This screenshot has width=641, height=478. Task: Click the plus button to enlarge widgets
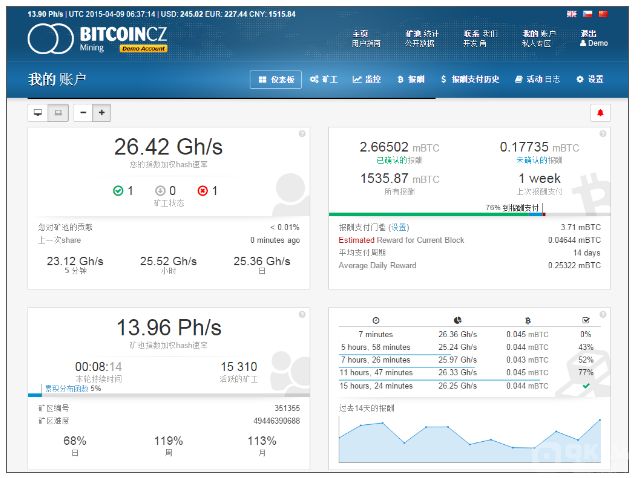click(101, 113)
